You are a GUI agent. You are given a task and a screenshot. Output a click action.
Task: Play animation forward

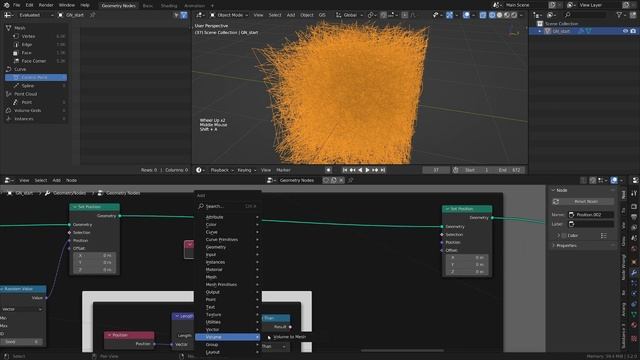coord(367,170)
